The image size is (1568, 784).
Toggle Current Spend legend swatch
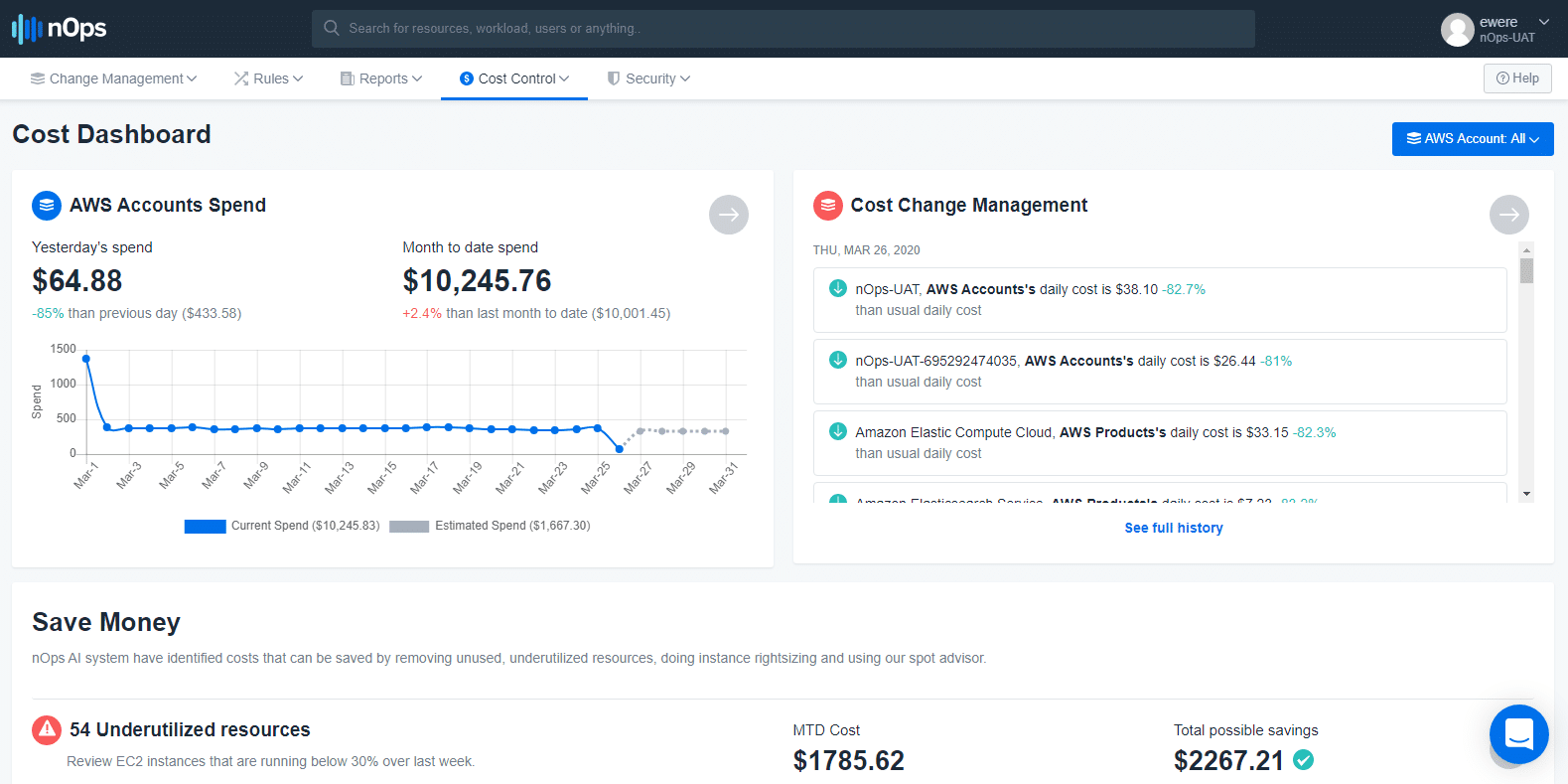click(205, 527)
